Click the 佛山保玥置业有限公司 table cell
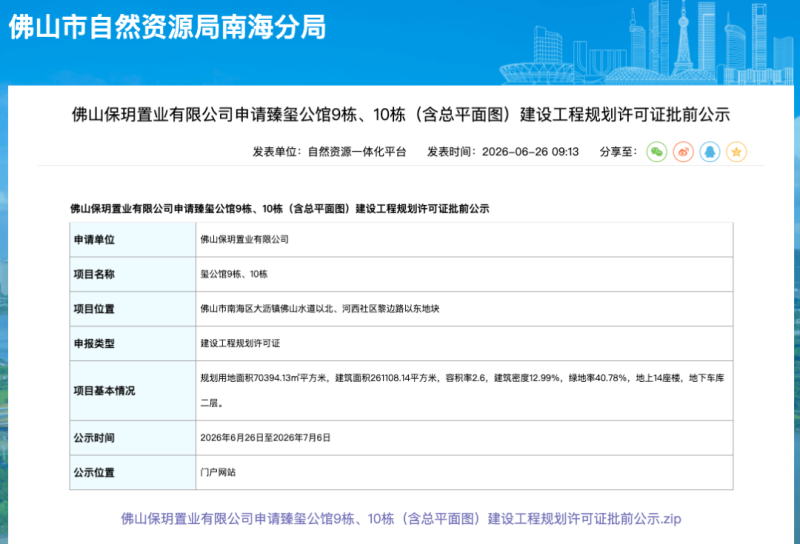 tap(464, 239)
